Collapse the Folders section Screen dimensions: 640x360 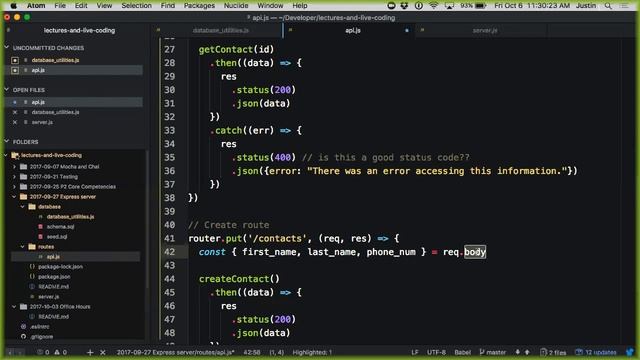(7, 142)
